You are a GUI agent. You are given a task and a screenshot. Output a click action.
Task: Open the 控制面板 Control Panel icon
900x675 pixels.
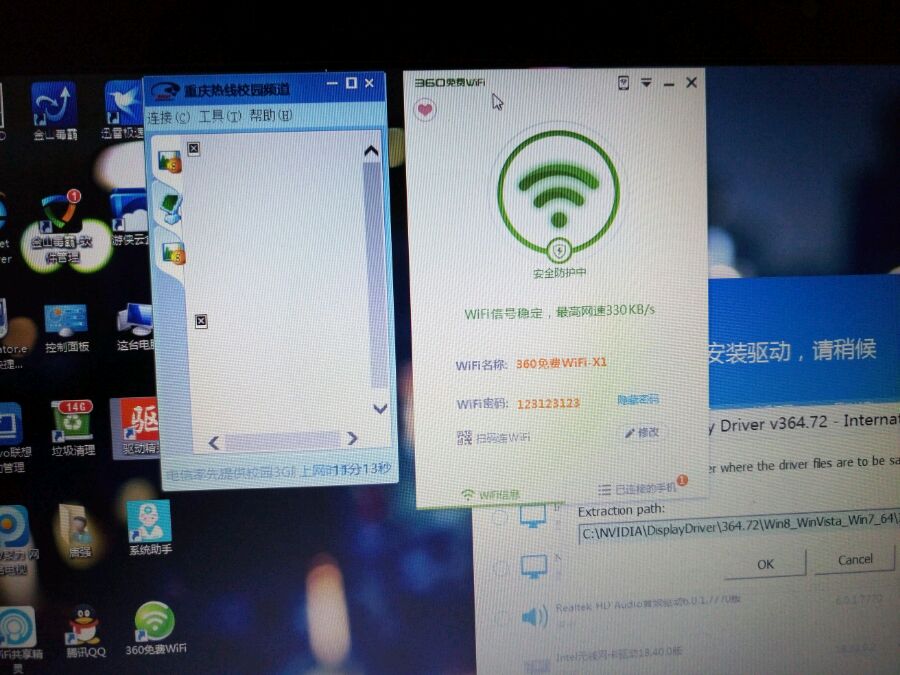[66, 328]
